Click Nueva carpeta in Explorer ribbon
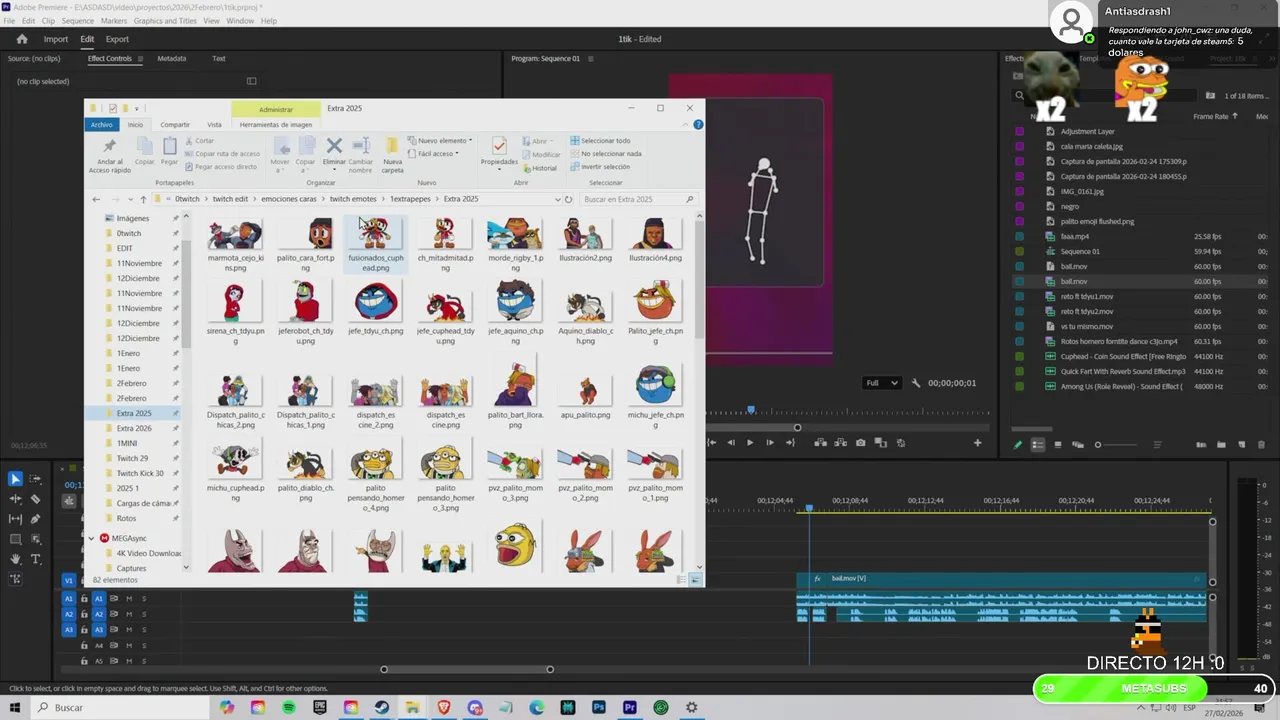 (x=392, y=155)
